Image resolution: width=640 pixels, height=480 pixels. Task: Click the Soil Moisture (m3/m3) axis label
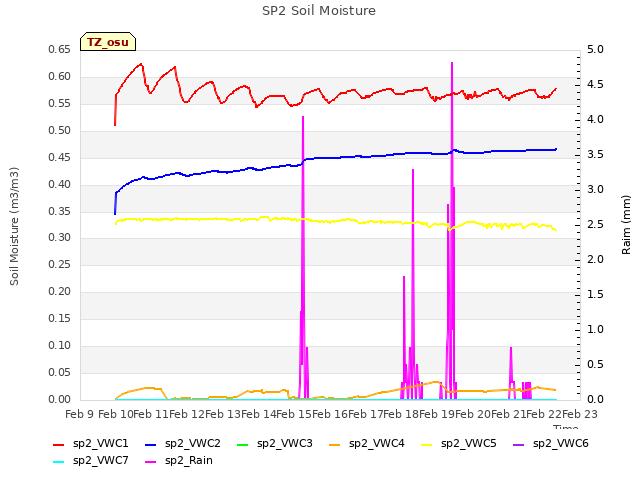click(x=14, y=226)
